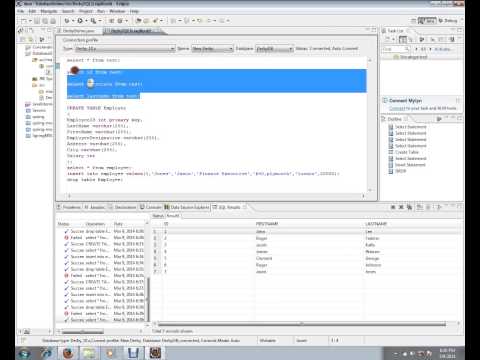
Task: Open the Search menu
Action: pos(68,11)
